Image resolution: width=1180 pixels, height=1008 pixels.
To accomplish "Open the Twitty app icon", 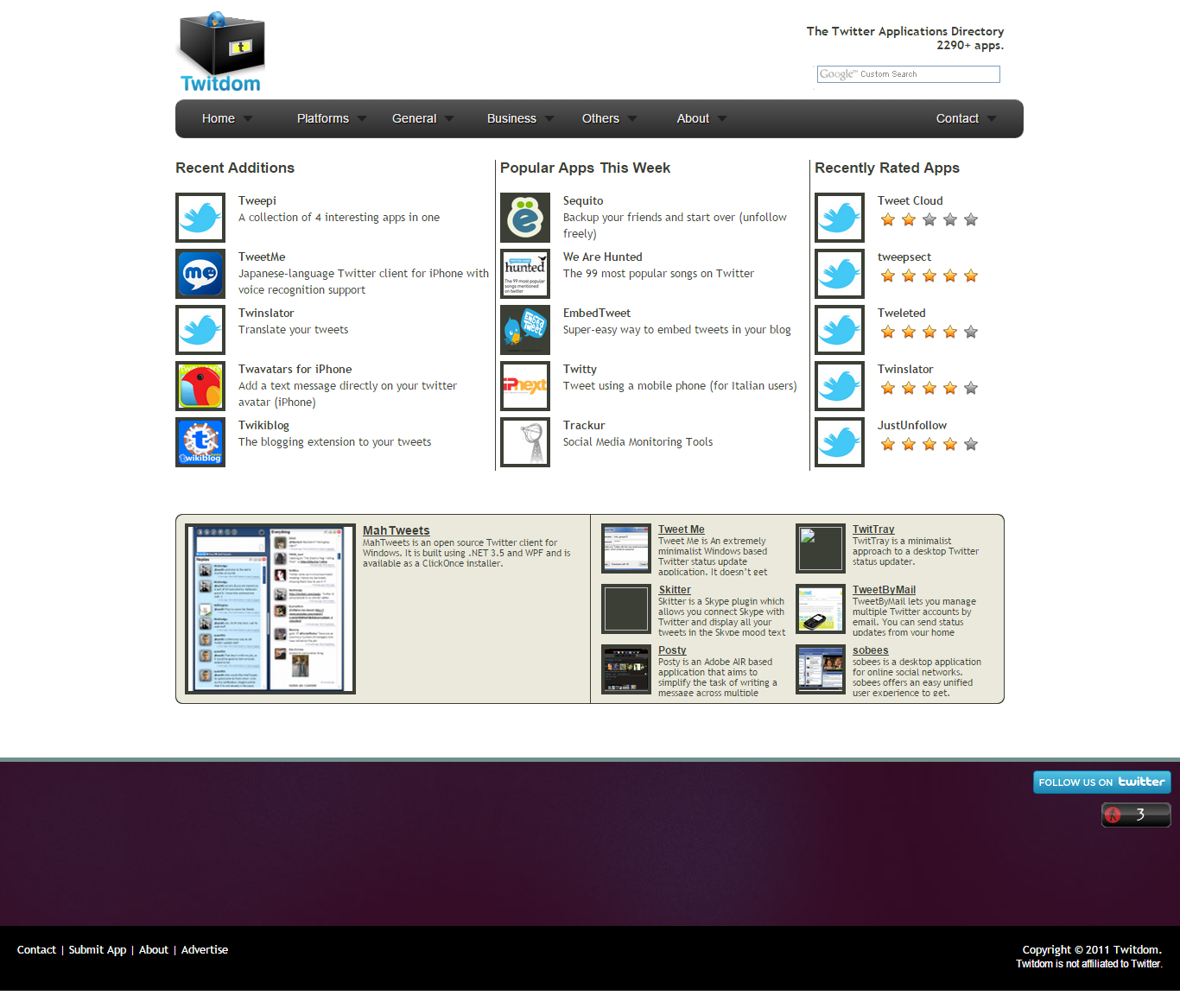I will tap(525, 386).
